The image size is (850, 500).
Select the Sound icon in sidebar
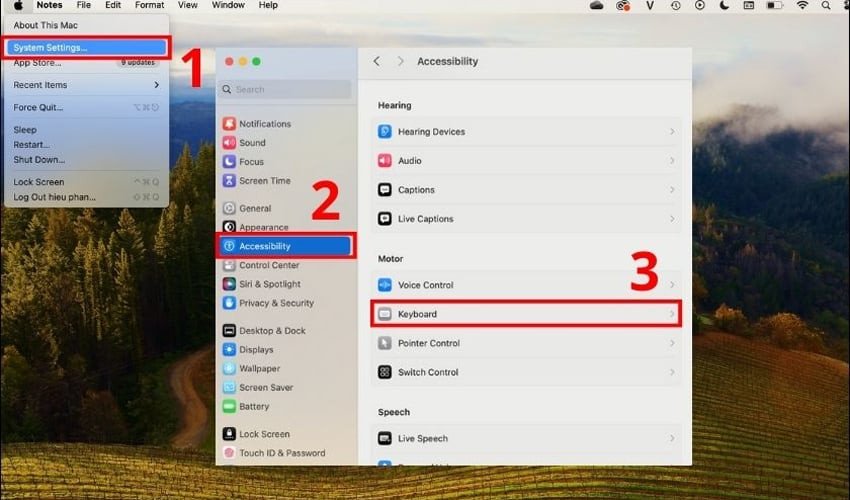pos(229,143)
